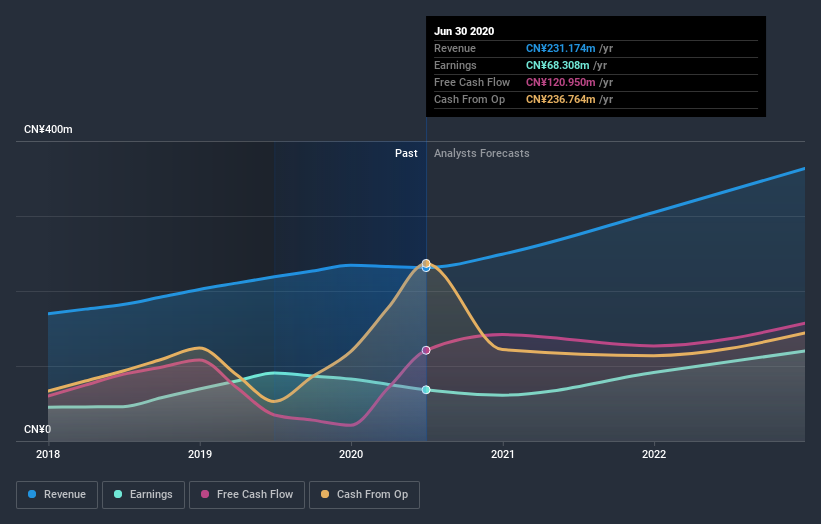
Task: Click the pink Free Cash Flow data point
Action: point(426,350)
